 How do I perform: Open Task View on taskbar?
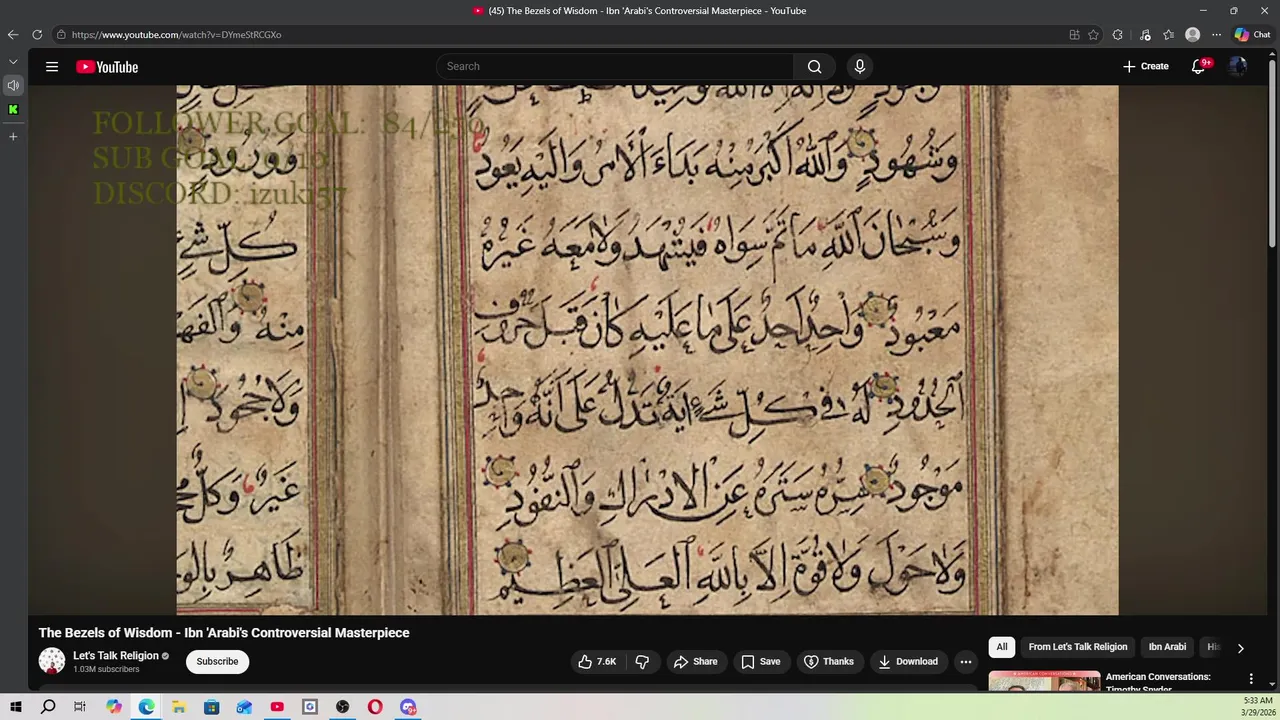[80, 707]
